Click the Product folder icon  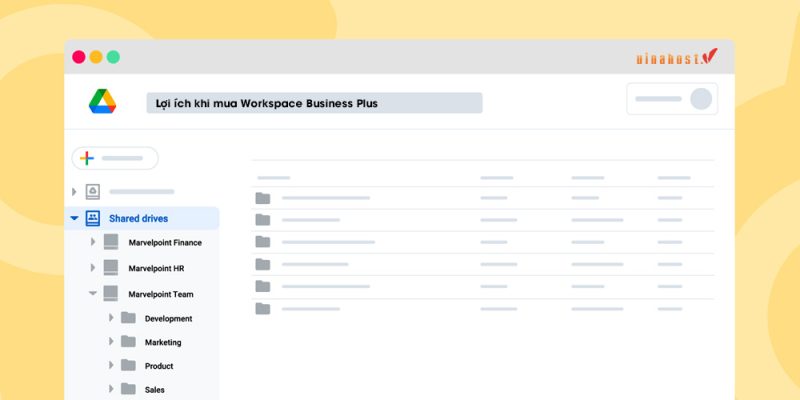pos(129,365)
